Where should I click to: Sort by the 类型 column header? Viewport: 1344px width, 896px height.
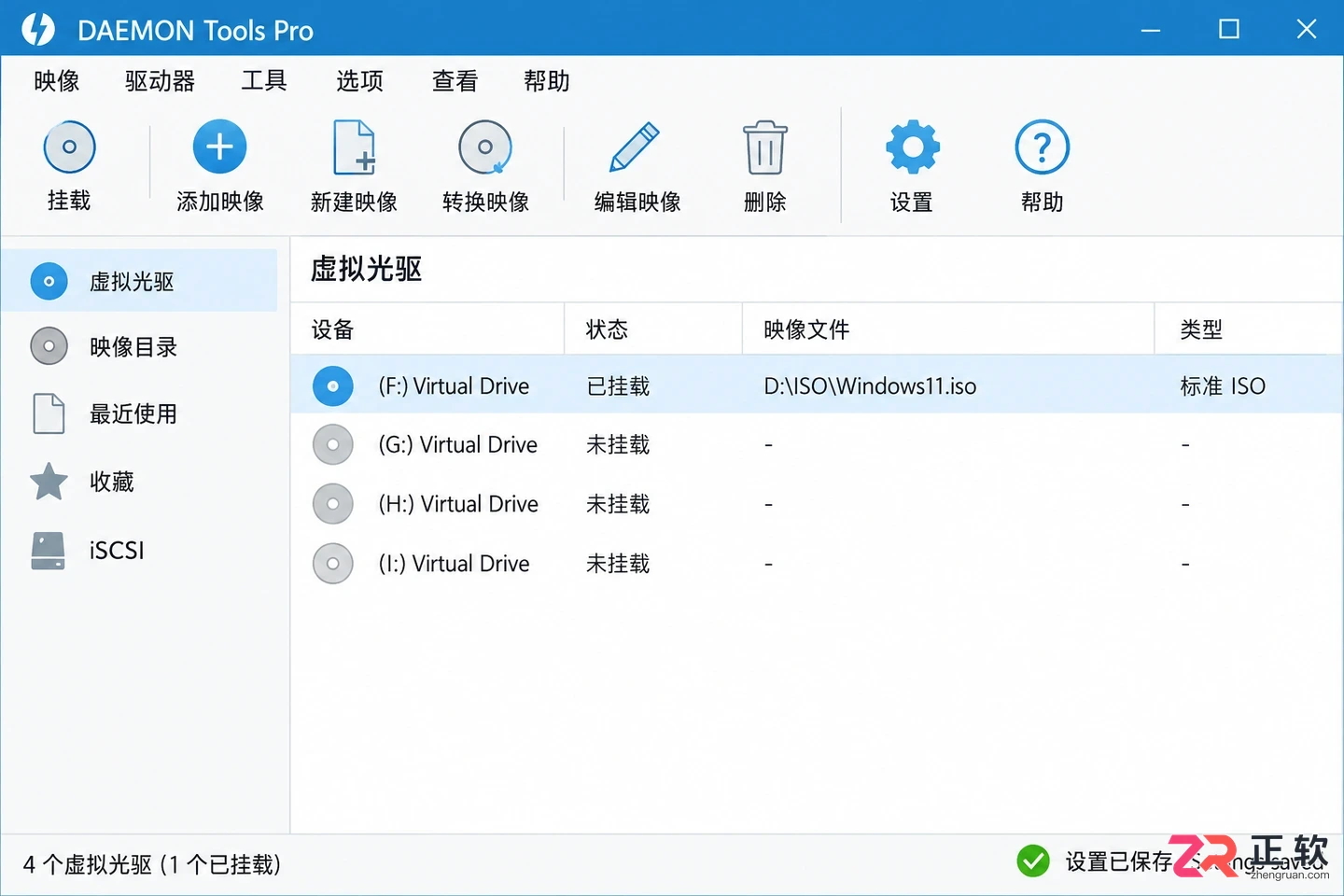coord(1249,329)
